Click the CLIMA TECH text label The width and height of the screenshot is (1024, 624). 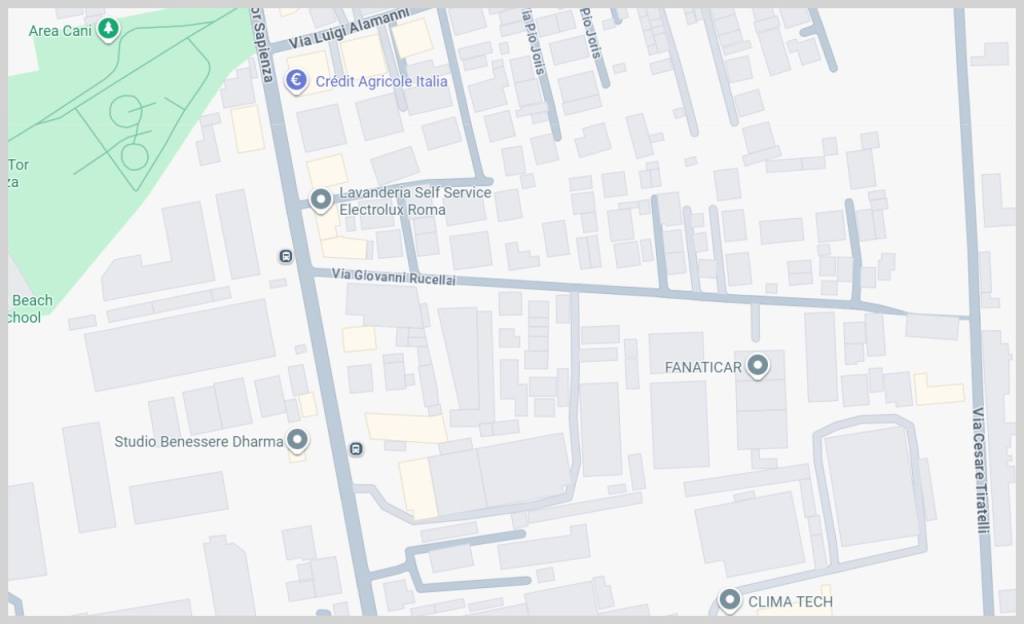(790, 602)
